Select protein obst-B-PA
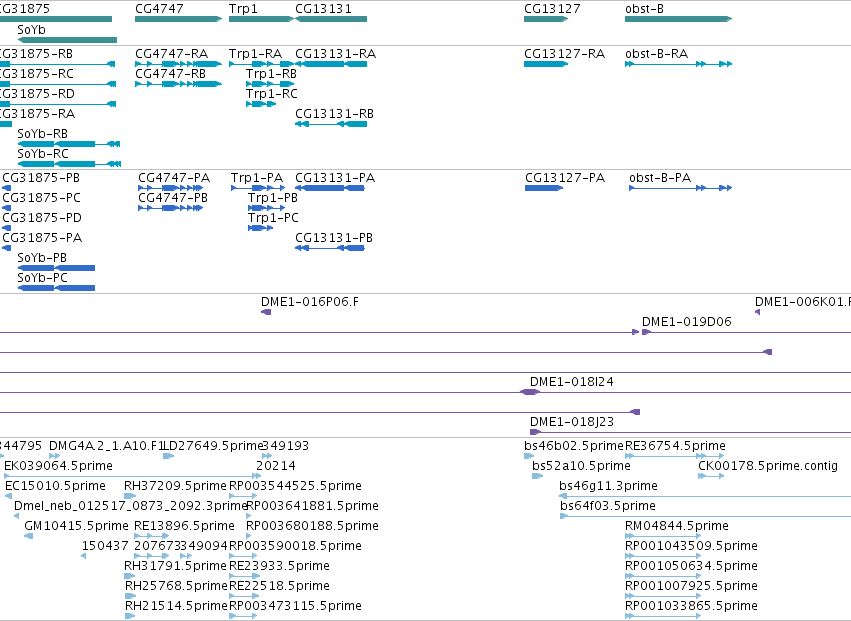The width and height of the screenshot is (851, 621). coord(681,188)
